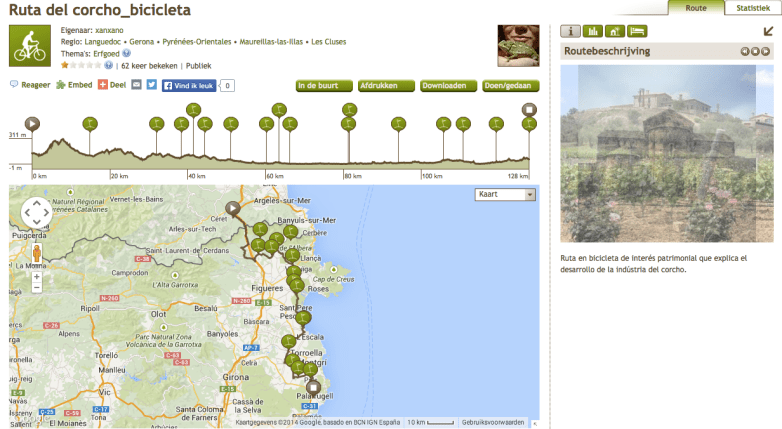The width and height of the screenshot is (782, 429).
Task: Go to next slide in Routebeschrijving
Action: (766, 51)
